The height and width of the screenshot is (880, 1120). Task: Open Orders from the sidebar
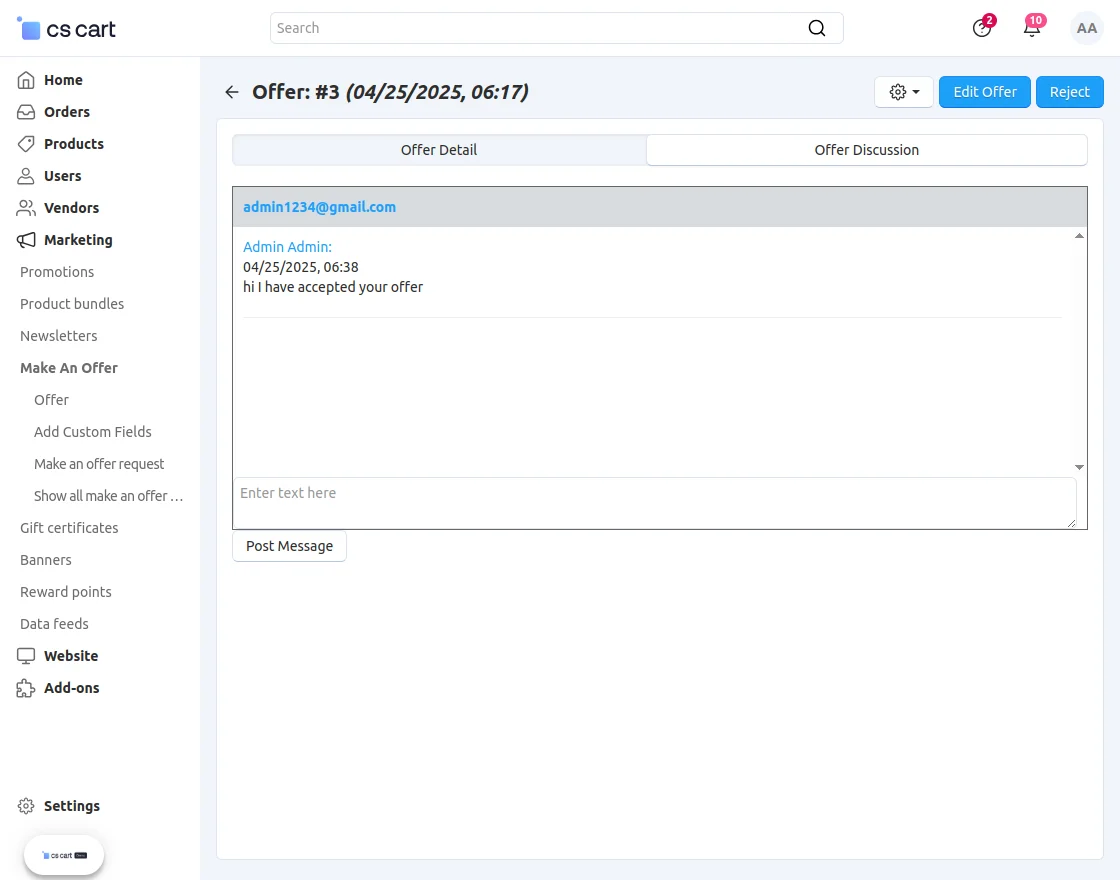(x=66, y=112)
